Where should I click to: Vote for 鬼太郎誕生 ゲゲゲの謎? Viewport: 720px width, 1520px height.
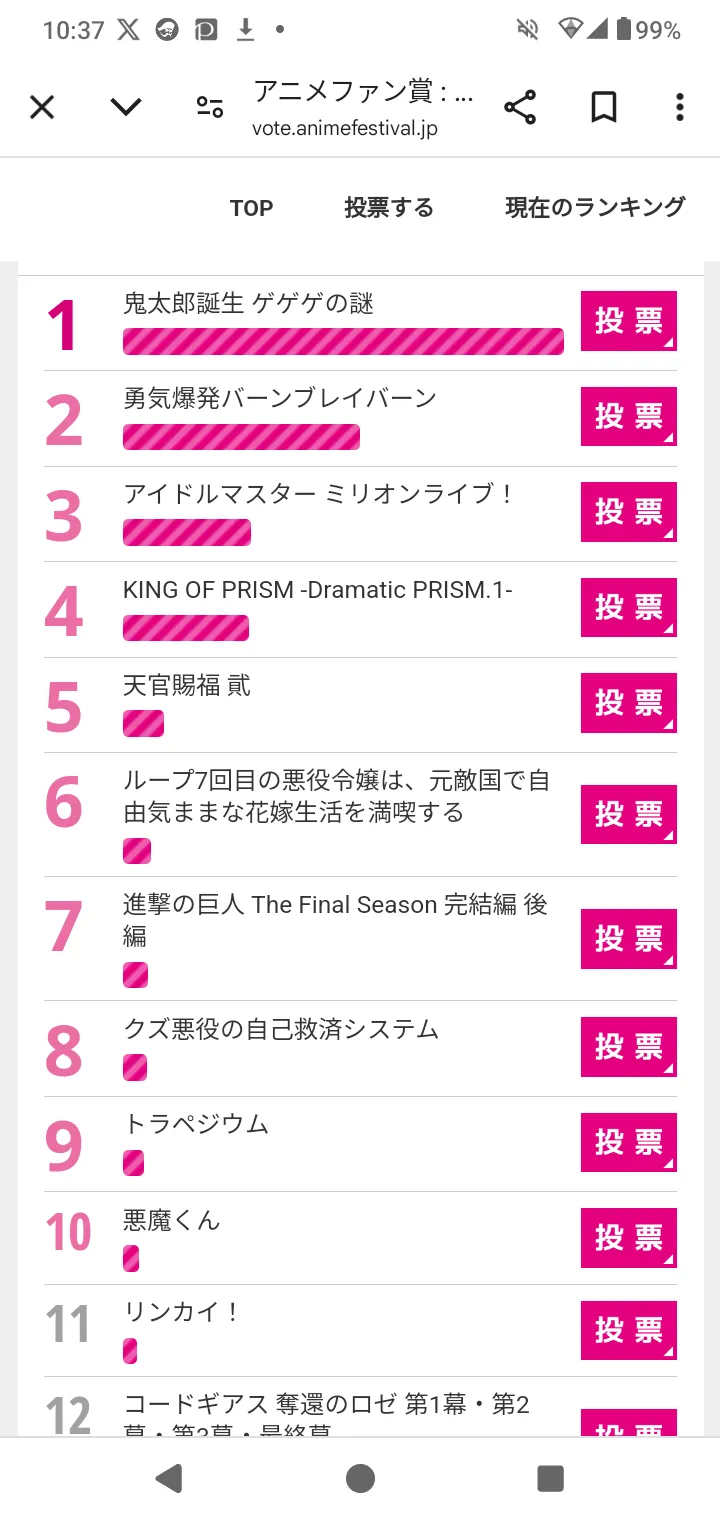[x=628, y=321]
